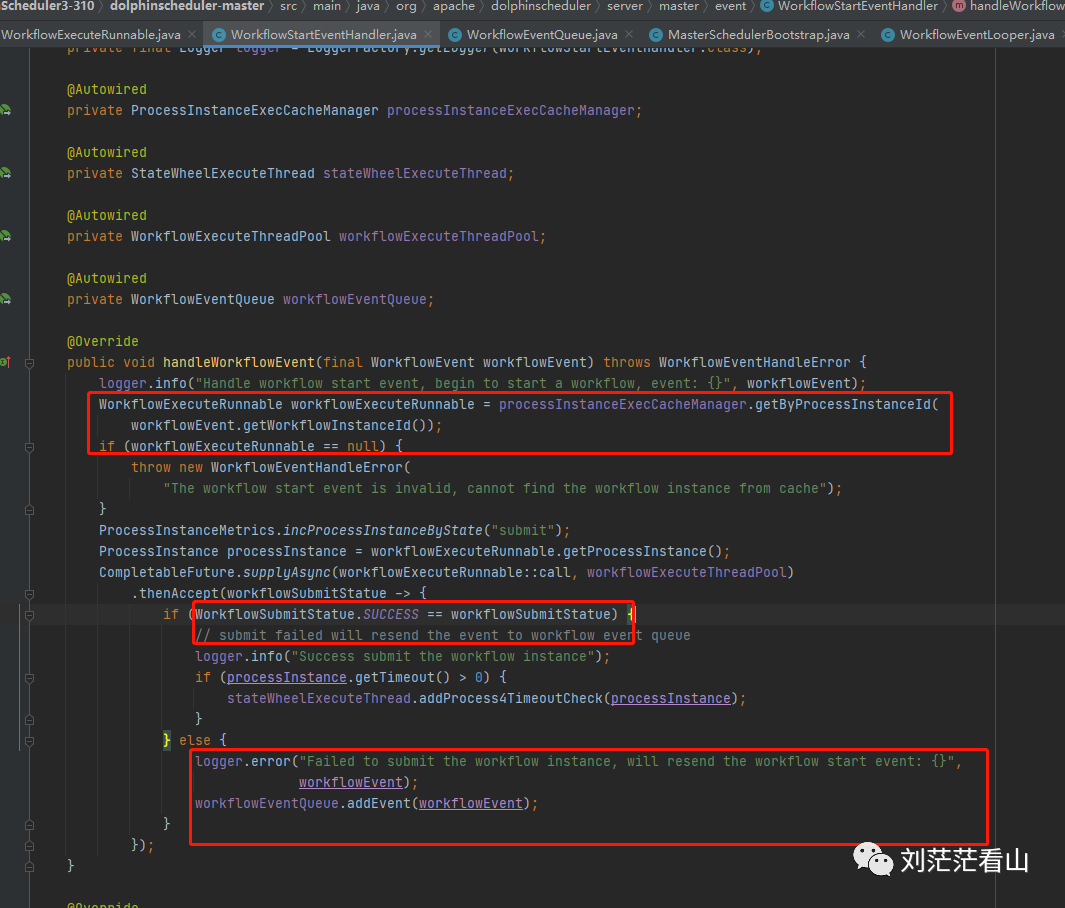
Task: Select the WorkflowStartEventHandler.java tab
Action: [323, 35]
